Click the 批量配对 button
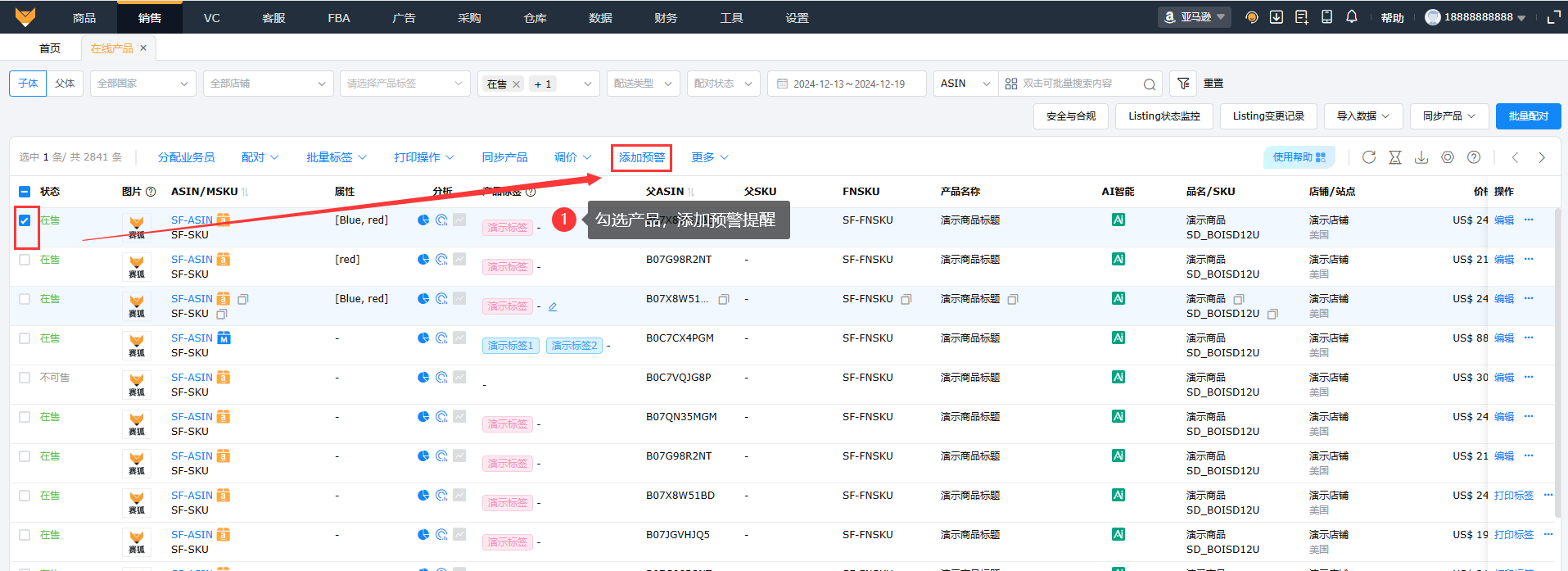1568x571 pixels. [1528, 116]
